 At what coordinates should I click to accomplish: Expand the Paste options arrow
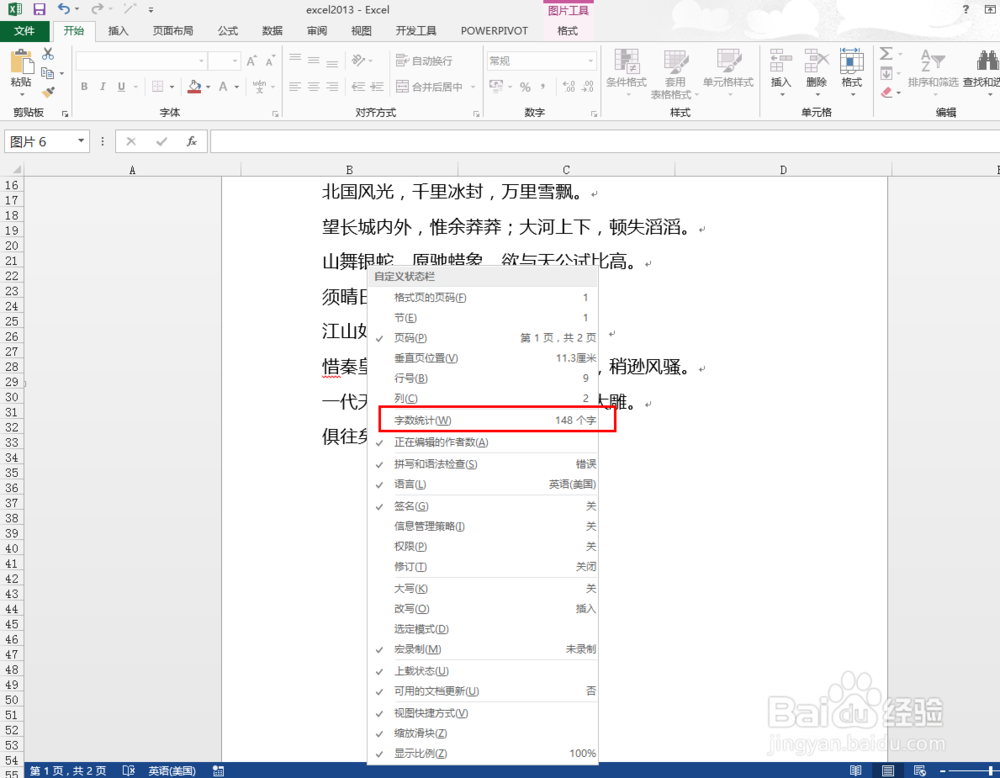point(21,94)
